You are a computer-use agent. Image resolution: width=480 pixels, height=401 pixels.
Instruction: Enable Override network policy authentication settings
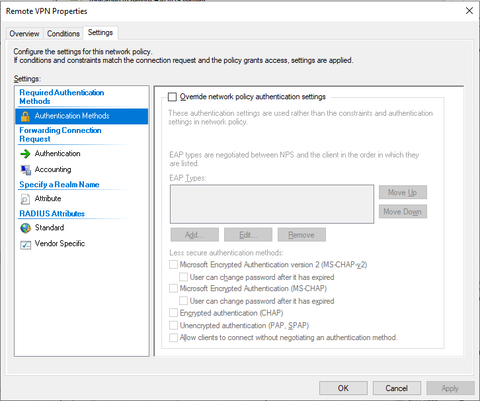point(172,97)
